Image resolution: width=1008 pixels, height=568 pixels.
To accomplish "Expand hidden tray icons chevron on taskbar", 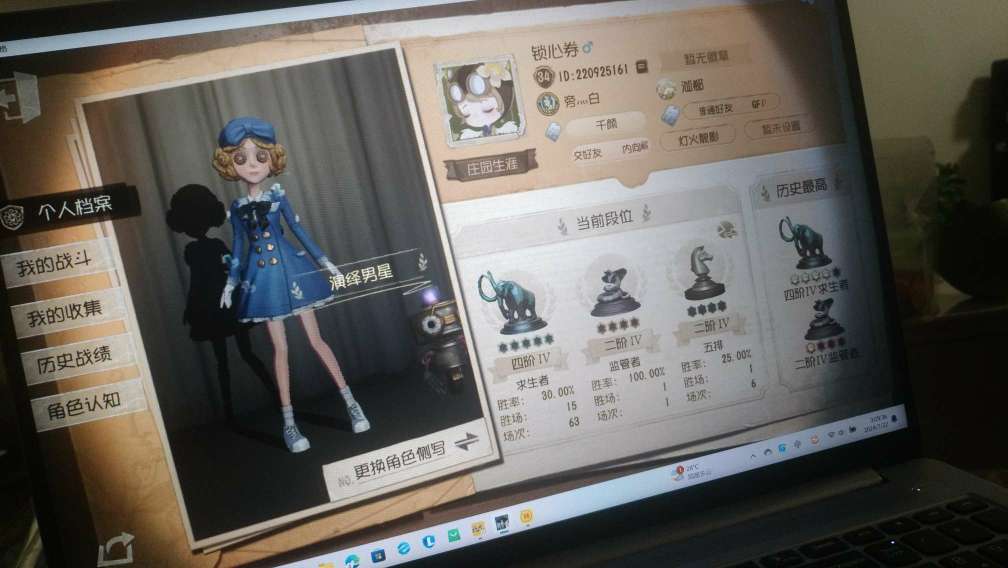I will coord(752,456).
